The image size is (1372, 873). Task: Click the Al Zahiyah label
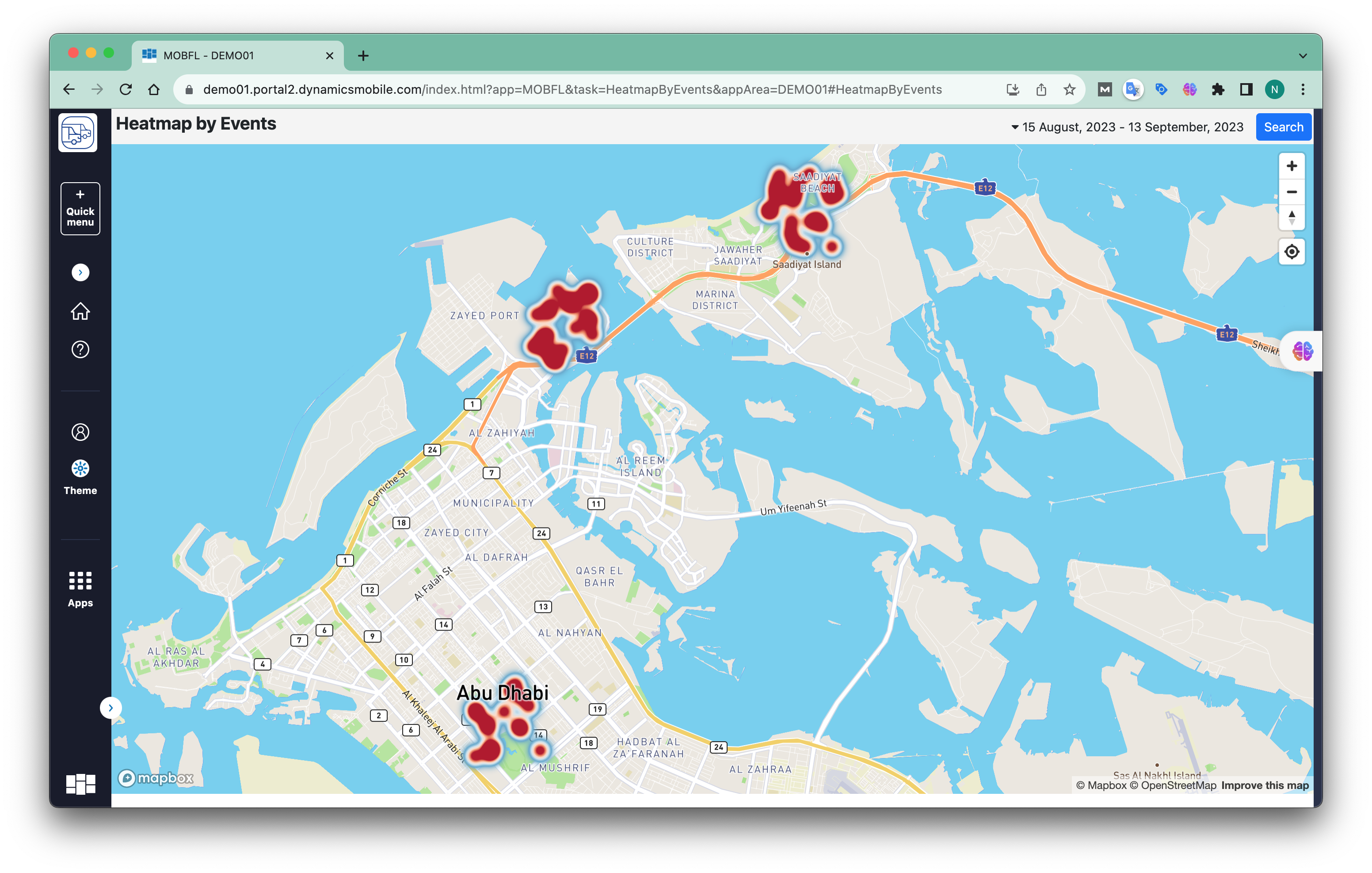coord(501,433)
